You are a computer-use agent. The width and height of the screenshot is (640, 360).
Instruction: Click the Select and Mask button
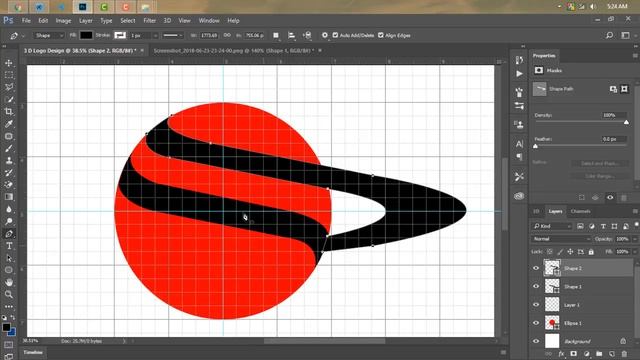point(600,163)
